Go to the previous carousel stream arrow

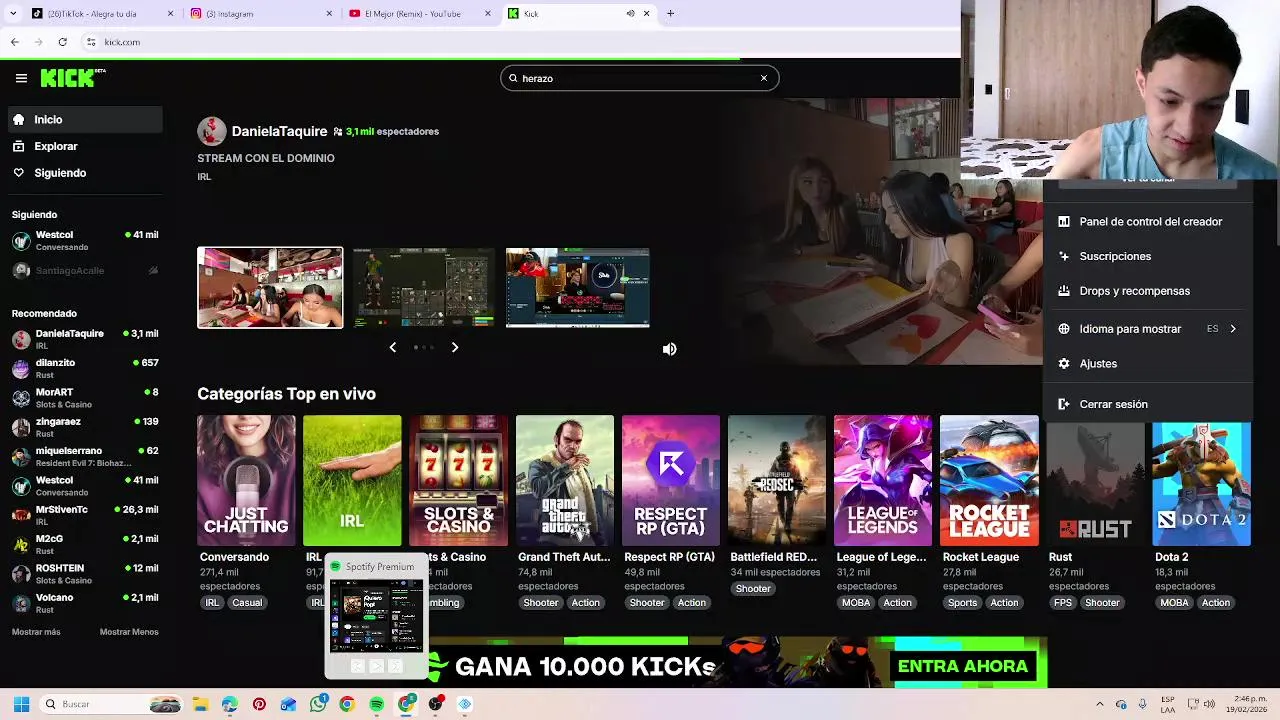pos(392,347)
